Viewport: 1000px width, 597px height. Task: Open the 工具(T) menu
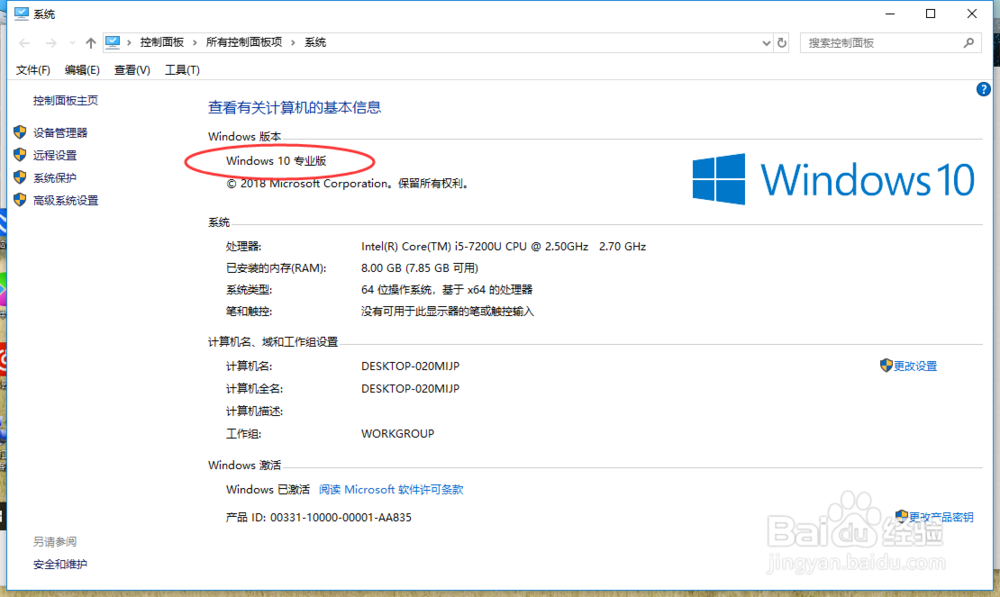(182, 70)
